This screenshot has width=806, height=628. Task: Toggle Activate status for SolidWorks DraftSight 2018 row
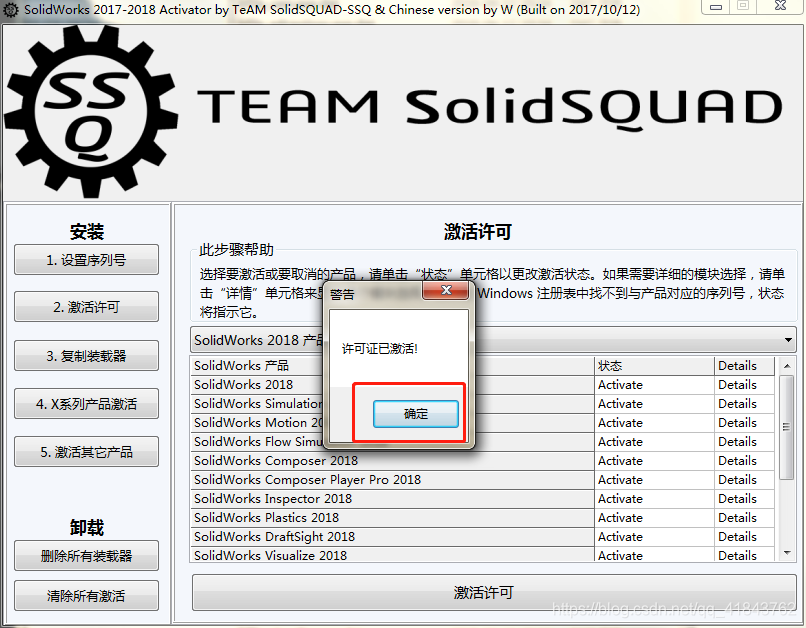(654, 537)
